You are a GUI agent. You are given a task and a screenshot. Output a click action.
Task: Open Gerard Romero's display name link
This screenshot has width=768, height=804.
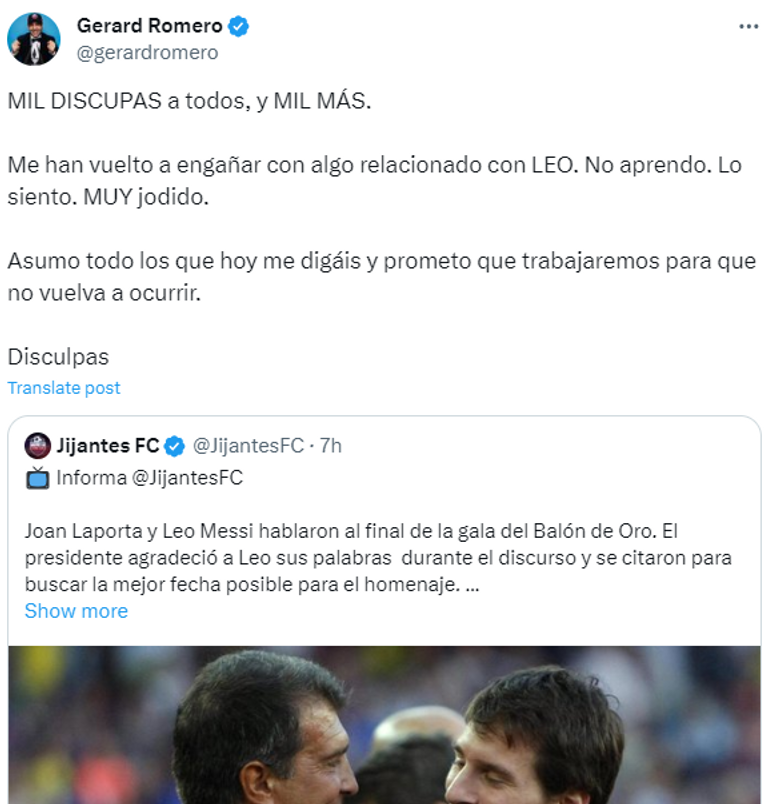pyautogui.click(x=150, y=27)
